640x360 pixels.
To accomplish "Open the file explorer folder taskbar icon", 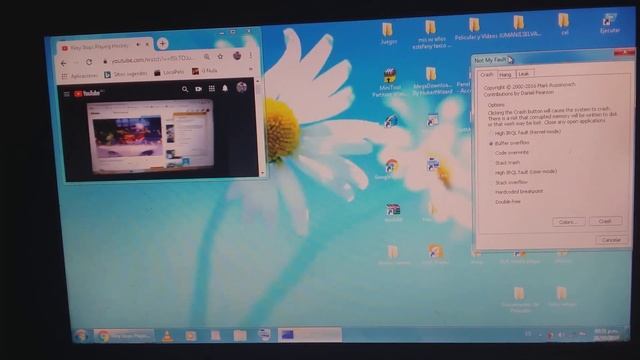I will [x=240, y=336].
